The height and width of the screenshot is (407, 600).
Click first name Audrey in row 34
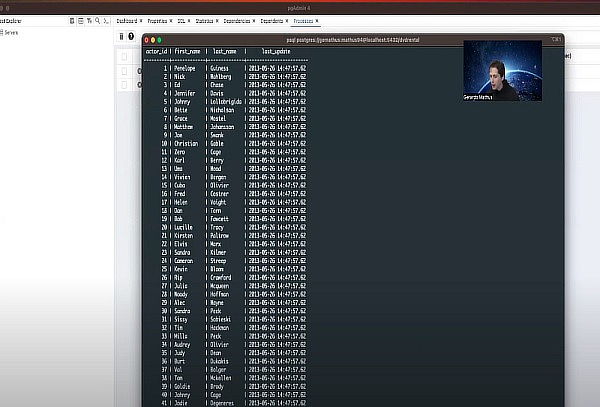tap(182, 345)
